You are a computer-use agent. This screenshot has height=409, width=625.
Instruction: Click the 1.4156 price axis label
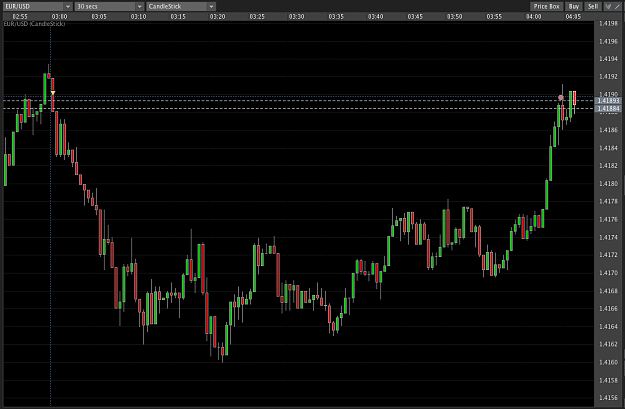coord(608,398)
